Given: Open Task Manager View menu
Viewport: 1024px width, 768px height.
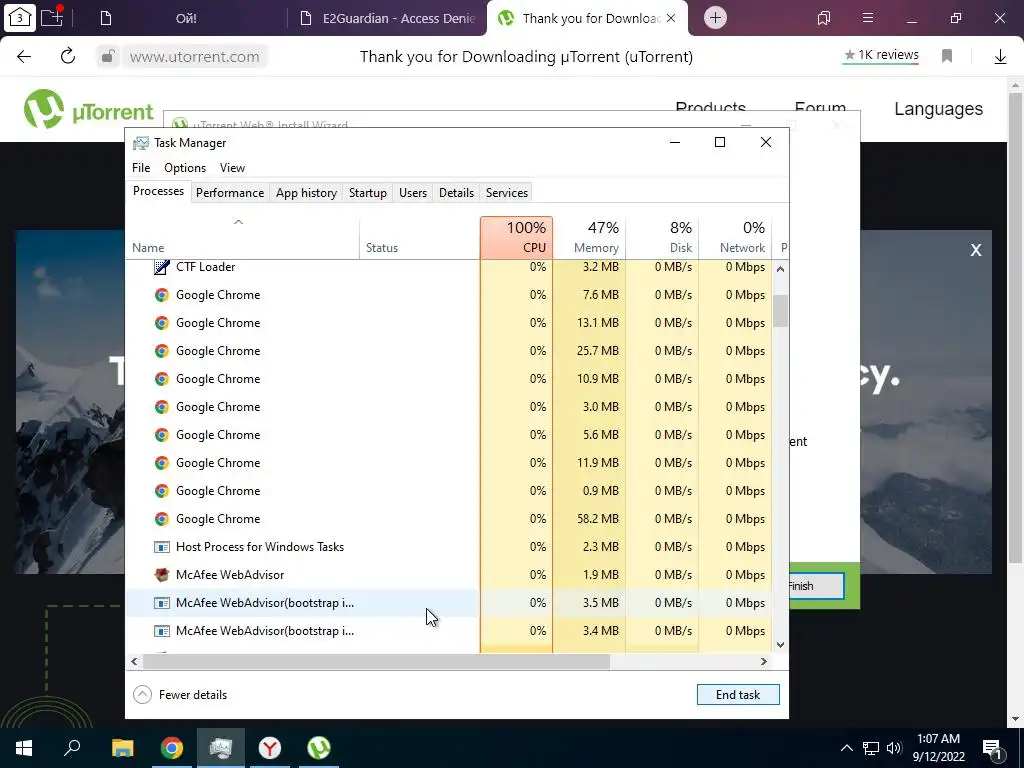Looking at the screenshot, I should pos(232,168).
